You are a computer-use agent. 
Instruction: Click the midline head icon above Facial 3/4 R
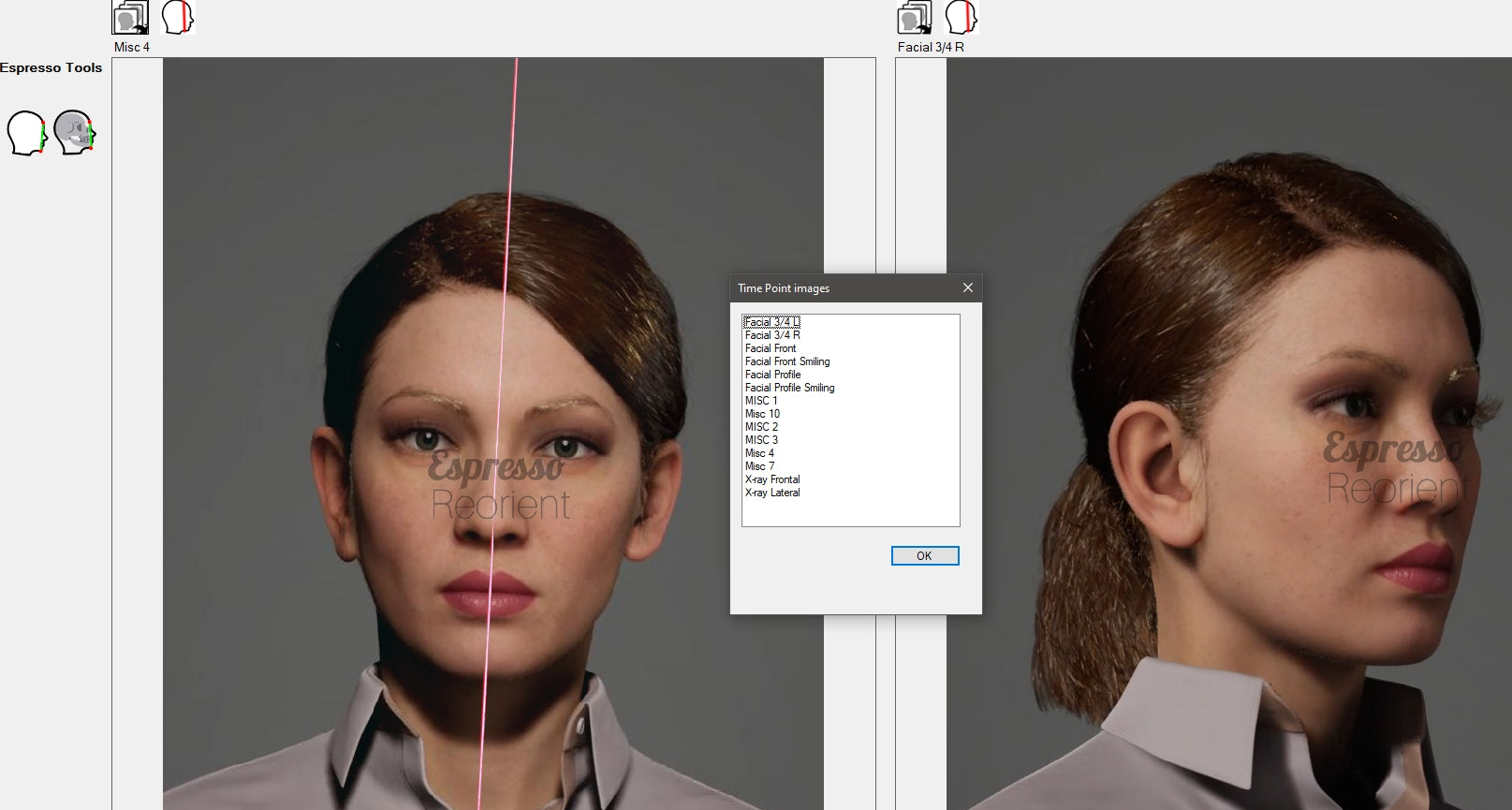pos(961,18)
